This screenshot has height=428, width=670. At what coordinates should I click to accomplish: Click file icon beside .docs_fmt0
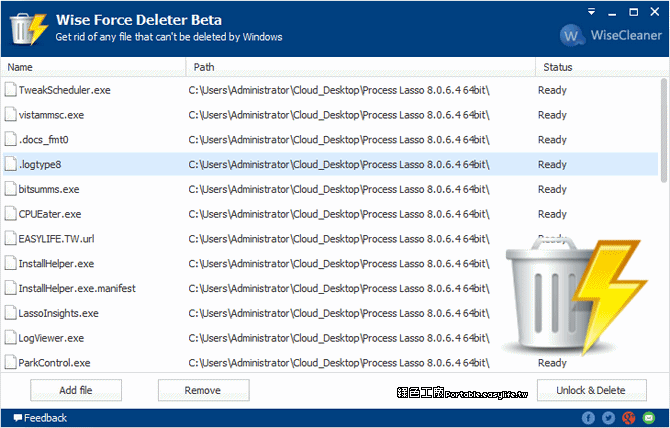click(x=10, y=139)
